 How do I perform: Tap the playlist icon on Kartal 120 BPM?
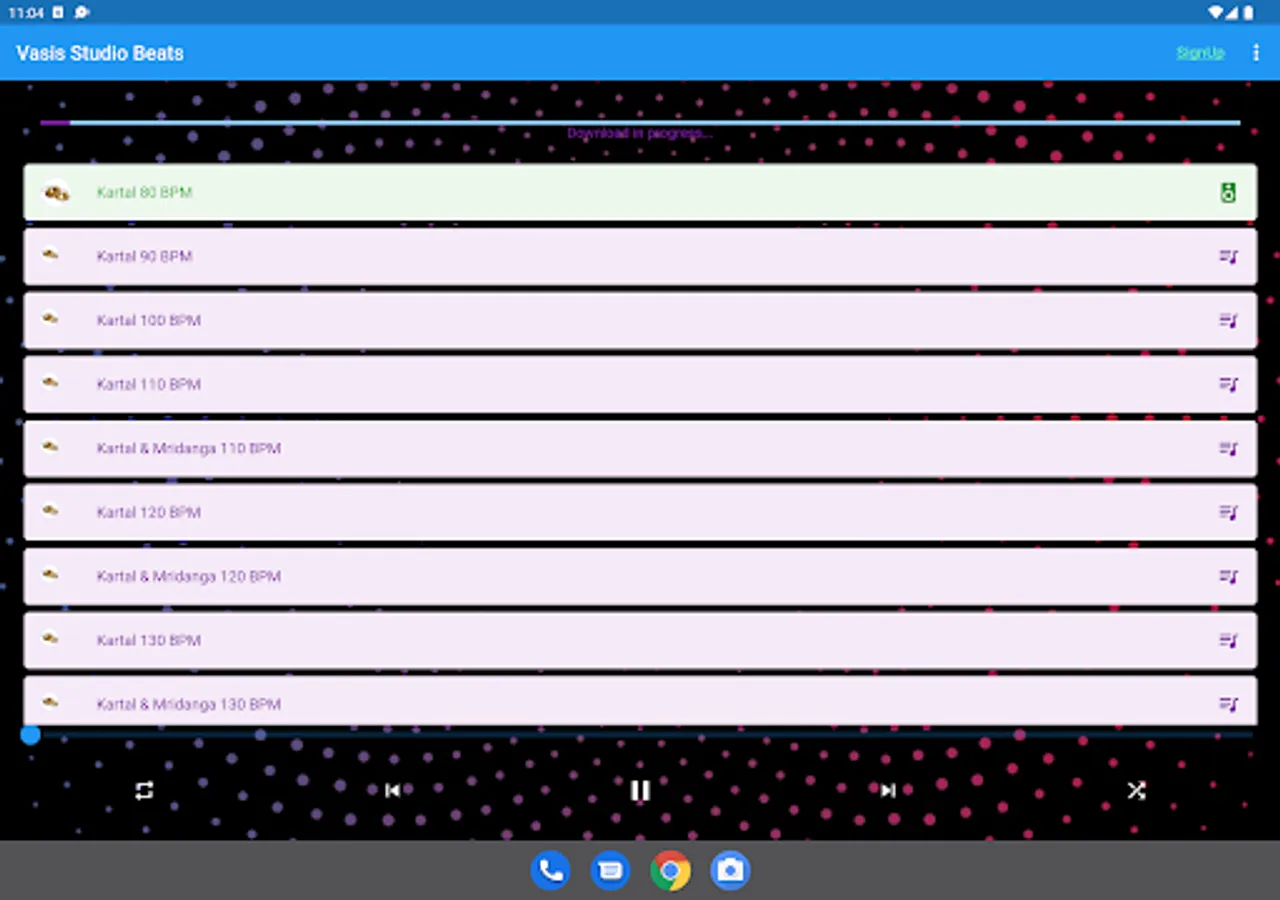coord(1228,513)
